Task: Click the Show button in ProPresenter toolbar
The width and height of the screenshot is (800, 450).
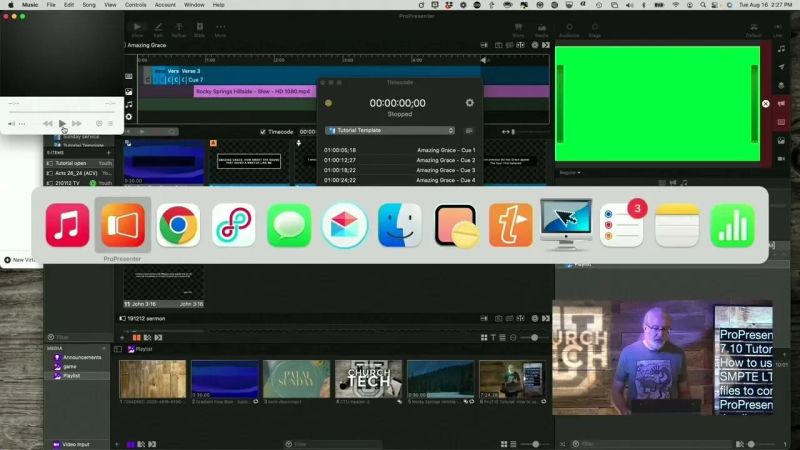Action: (x=137, y=30)
